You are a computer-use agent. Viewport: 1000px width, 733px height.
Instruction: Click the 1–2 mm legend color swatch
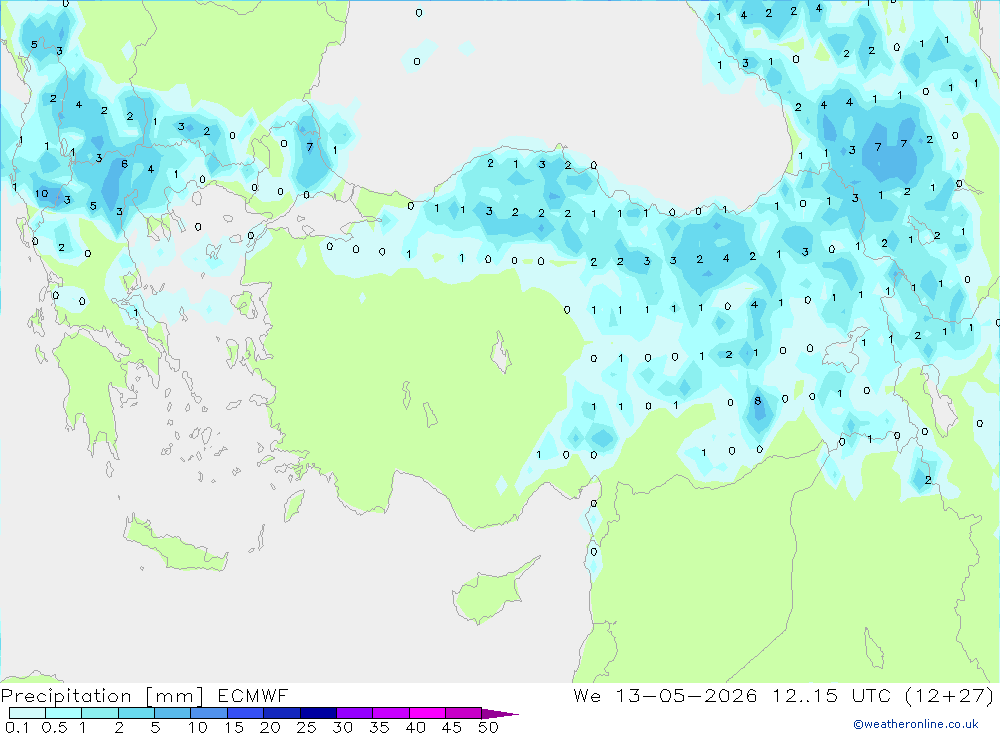[100, 713]
